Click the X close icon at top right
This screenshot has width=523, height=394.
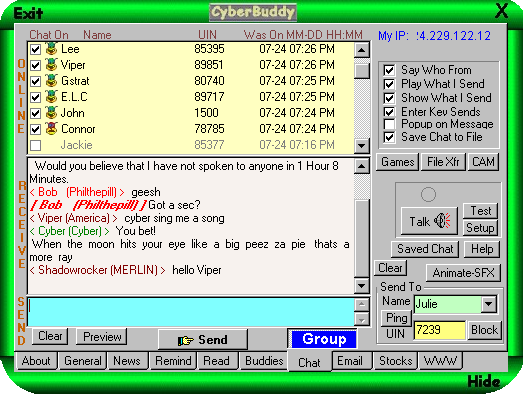[x=501, y=11]
